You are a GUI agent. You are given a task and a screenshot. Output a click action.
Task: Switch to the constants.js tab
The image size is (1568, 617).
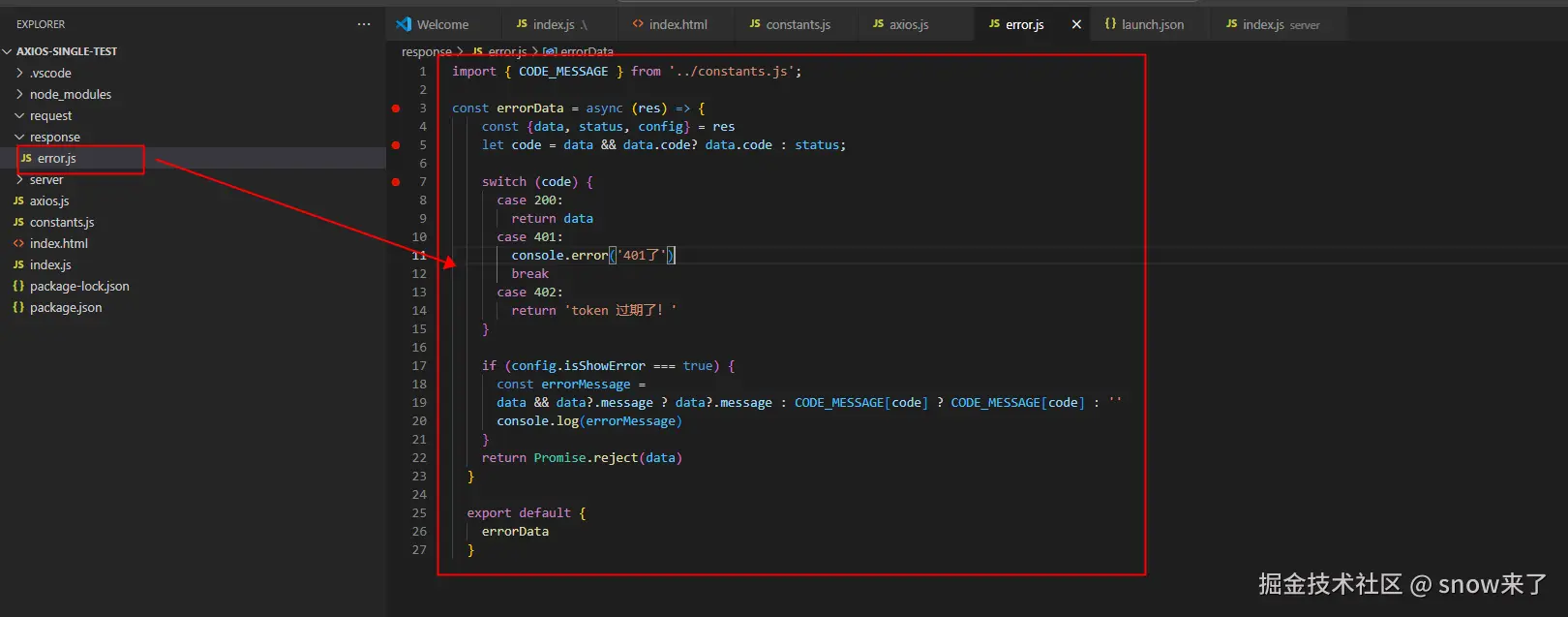pyautogui.click(x=797, y=24)
